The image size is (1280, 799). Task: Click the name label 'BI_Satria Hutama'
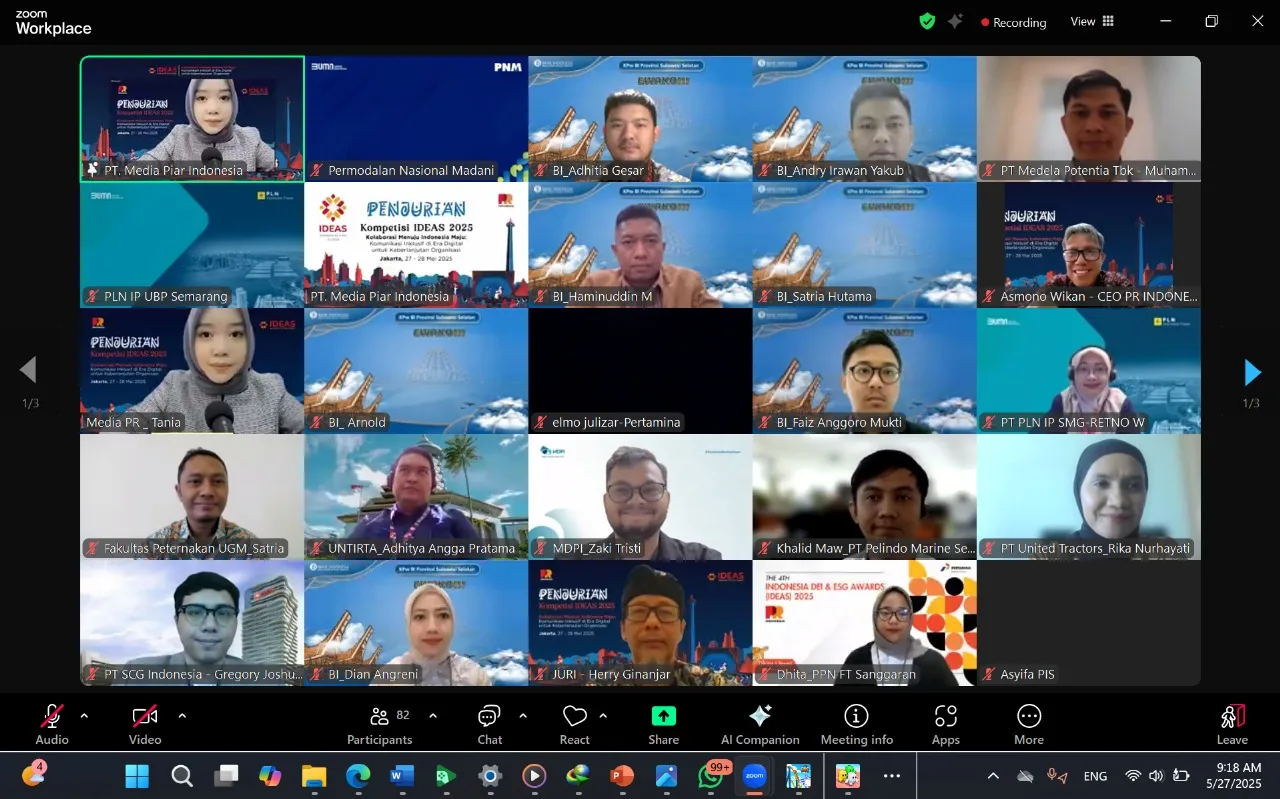[x=824, y=297]
